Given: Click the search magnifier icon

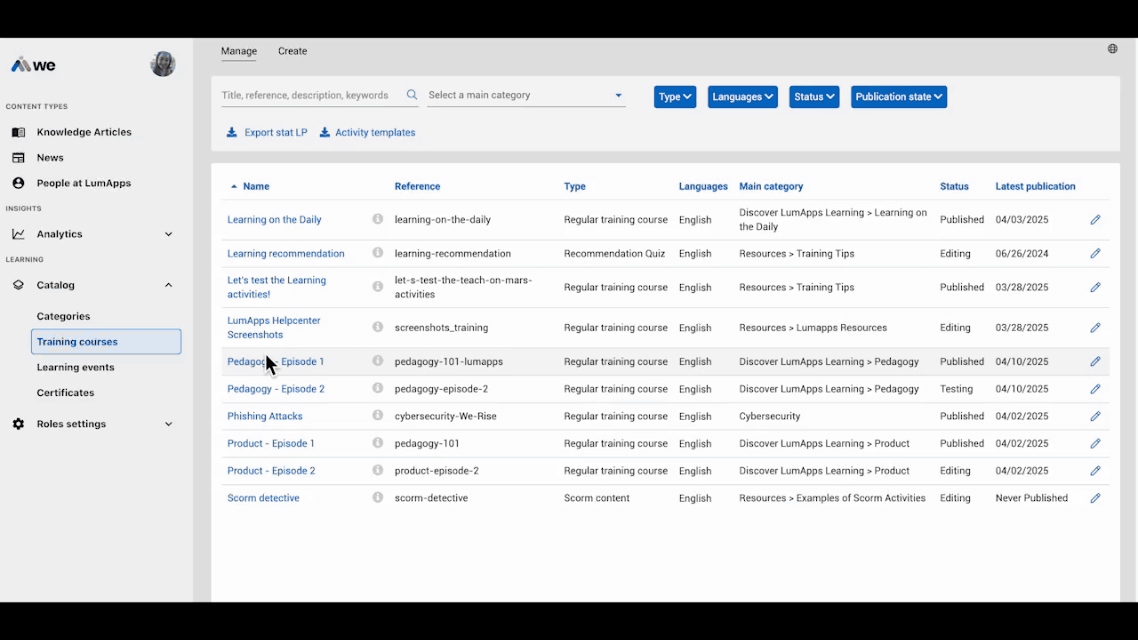Looking at the screenshot, I should (x=412, y=95).
